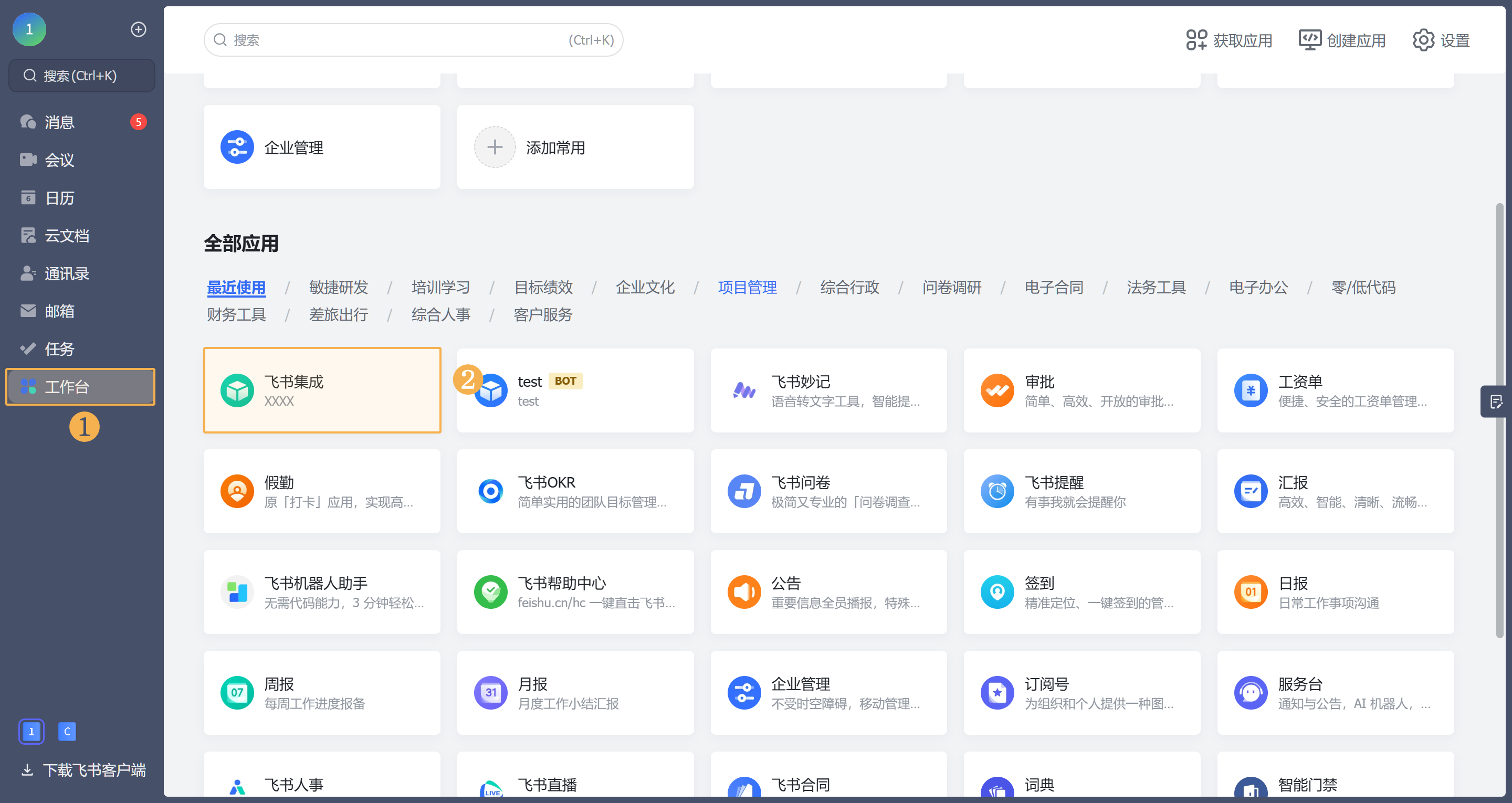The image size is (1512, 803).
Task: Click the plus icon beside the avatar
Action: point(139,29)
